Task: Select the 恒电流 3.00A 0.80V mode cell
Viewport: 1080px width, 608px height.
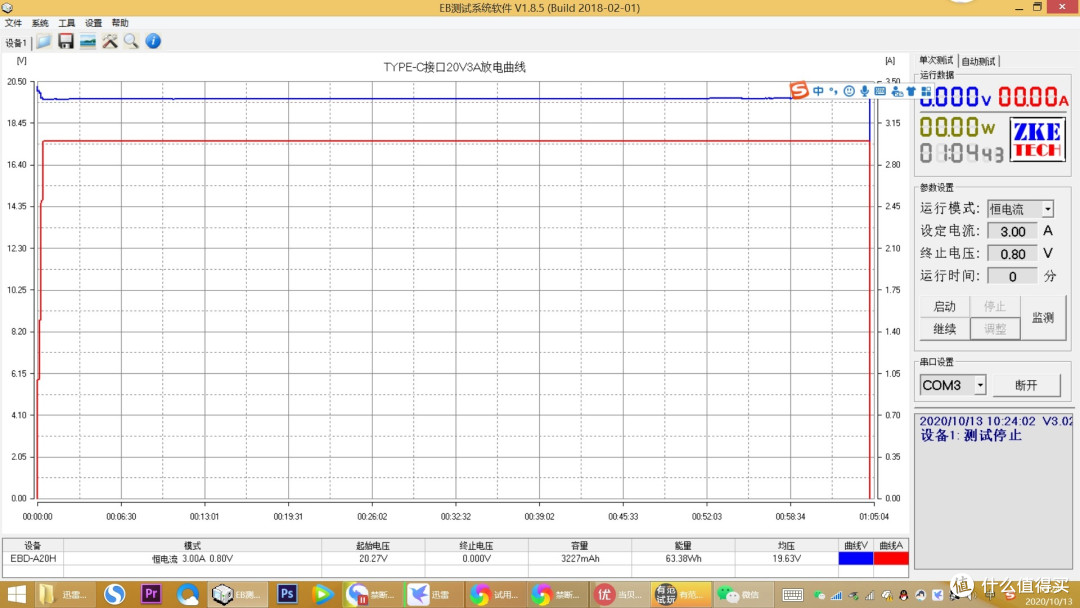Action: pyautogui.click(x=192, y=558)
